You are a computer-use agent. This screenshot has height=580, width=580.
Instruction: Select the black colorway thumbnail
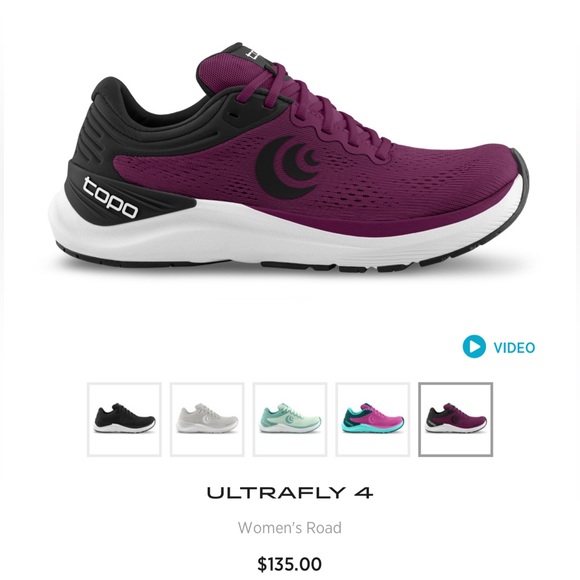[x=124, y=419]
